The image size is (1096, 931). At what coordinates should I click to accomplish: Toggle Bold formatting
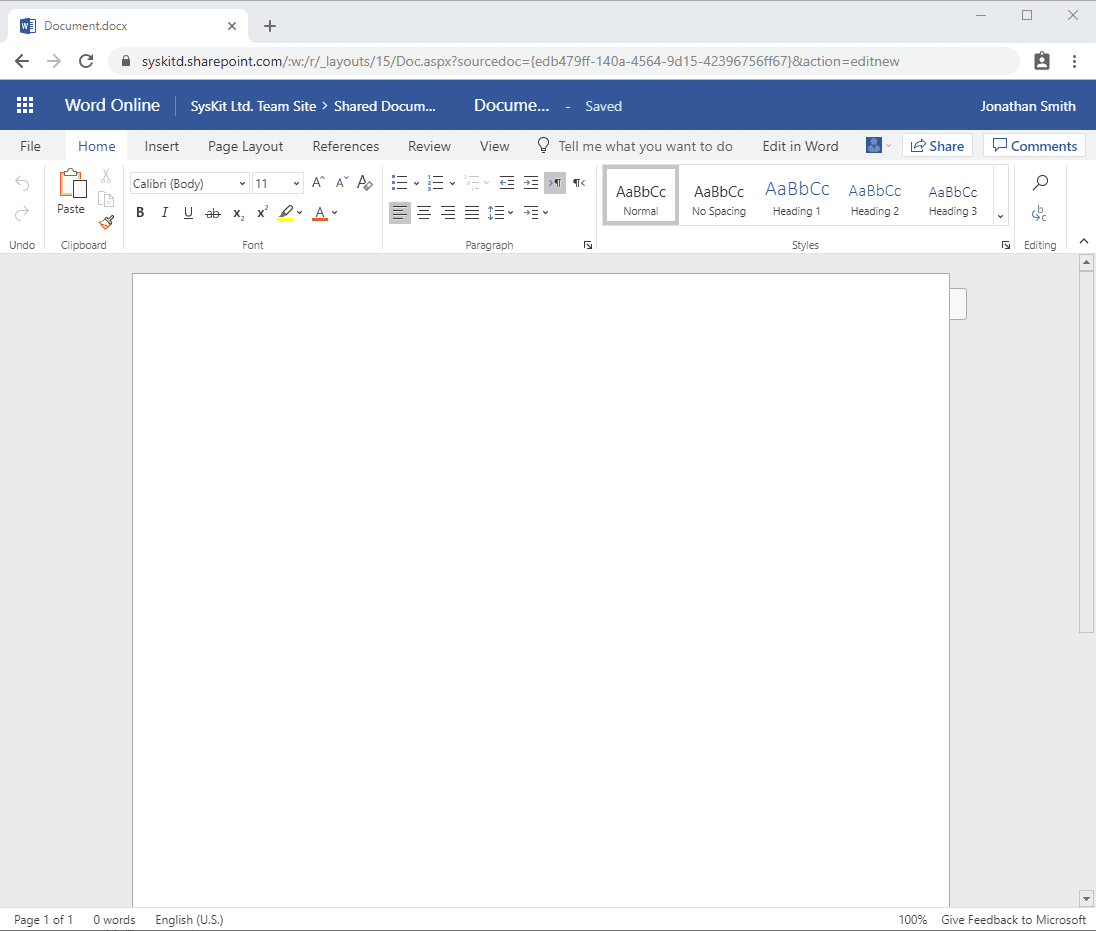point(140,212)
